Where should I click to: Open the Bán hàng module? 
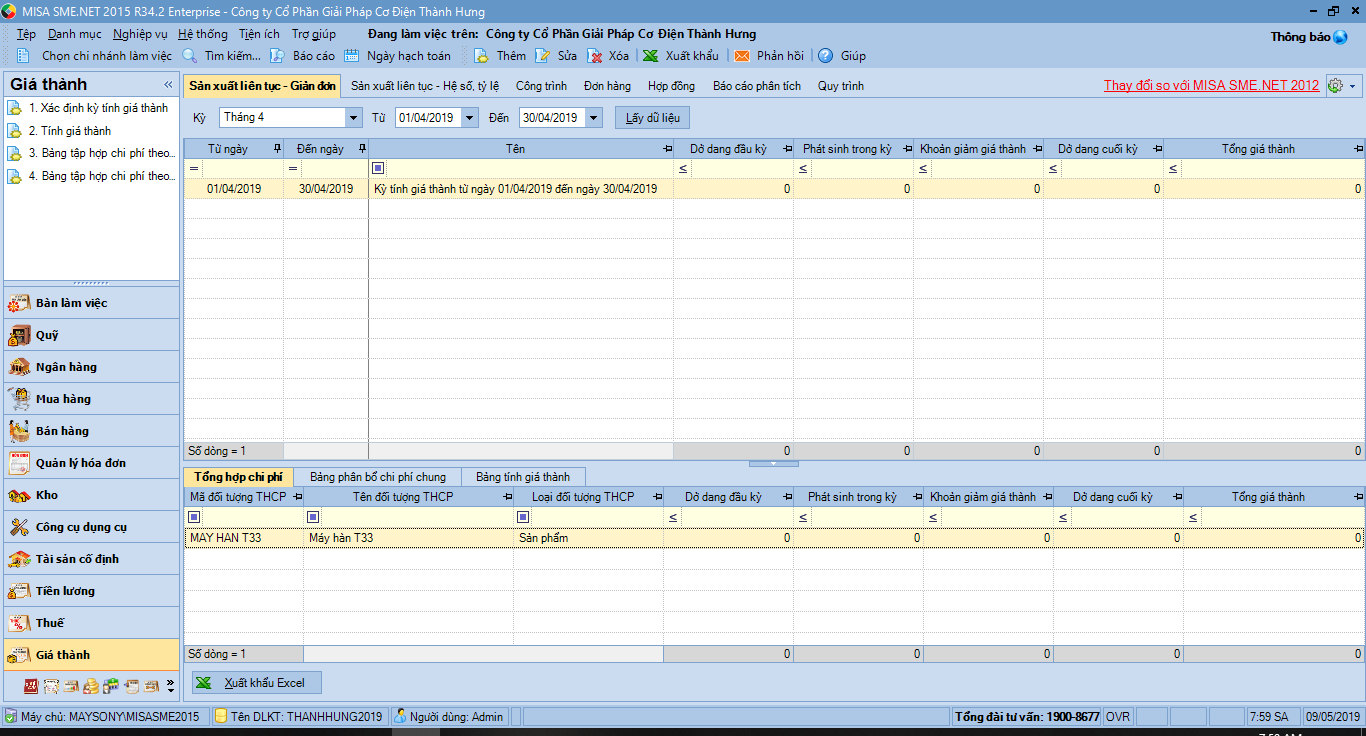91,431
